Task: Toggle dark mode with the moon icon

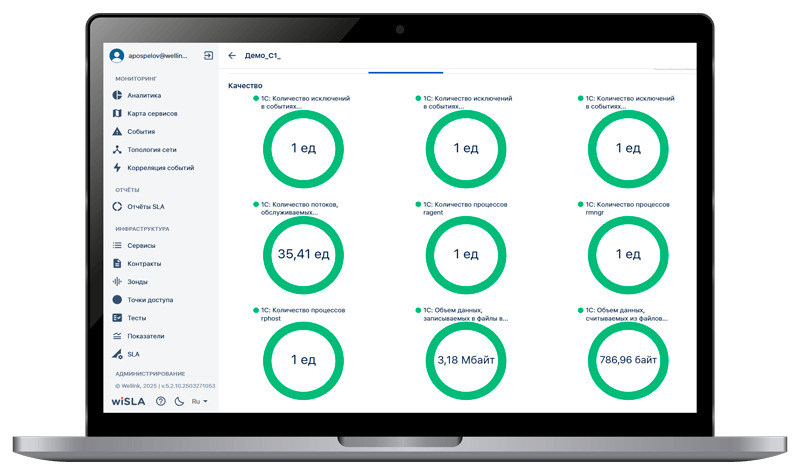Action: [179, 401]
